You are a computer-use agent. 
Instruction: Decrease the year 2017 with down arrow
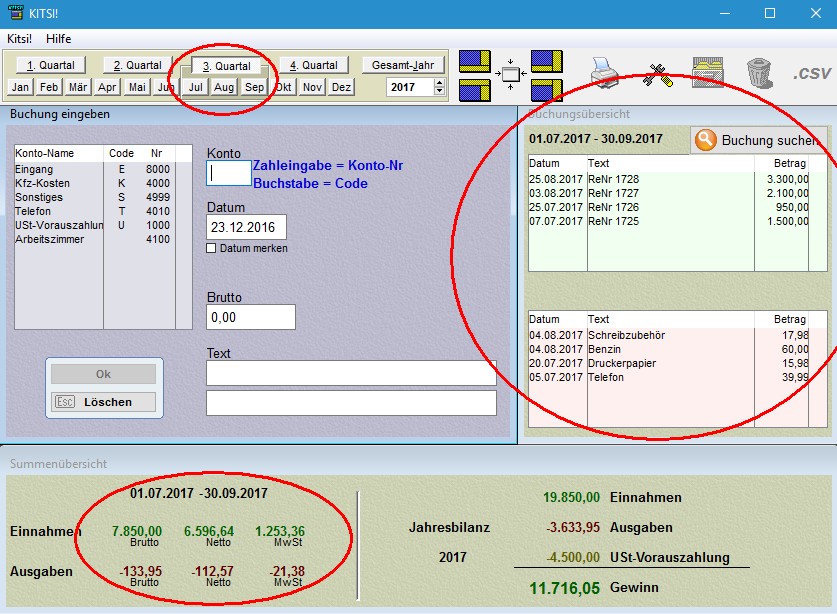click(439, 92)
